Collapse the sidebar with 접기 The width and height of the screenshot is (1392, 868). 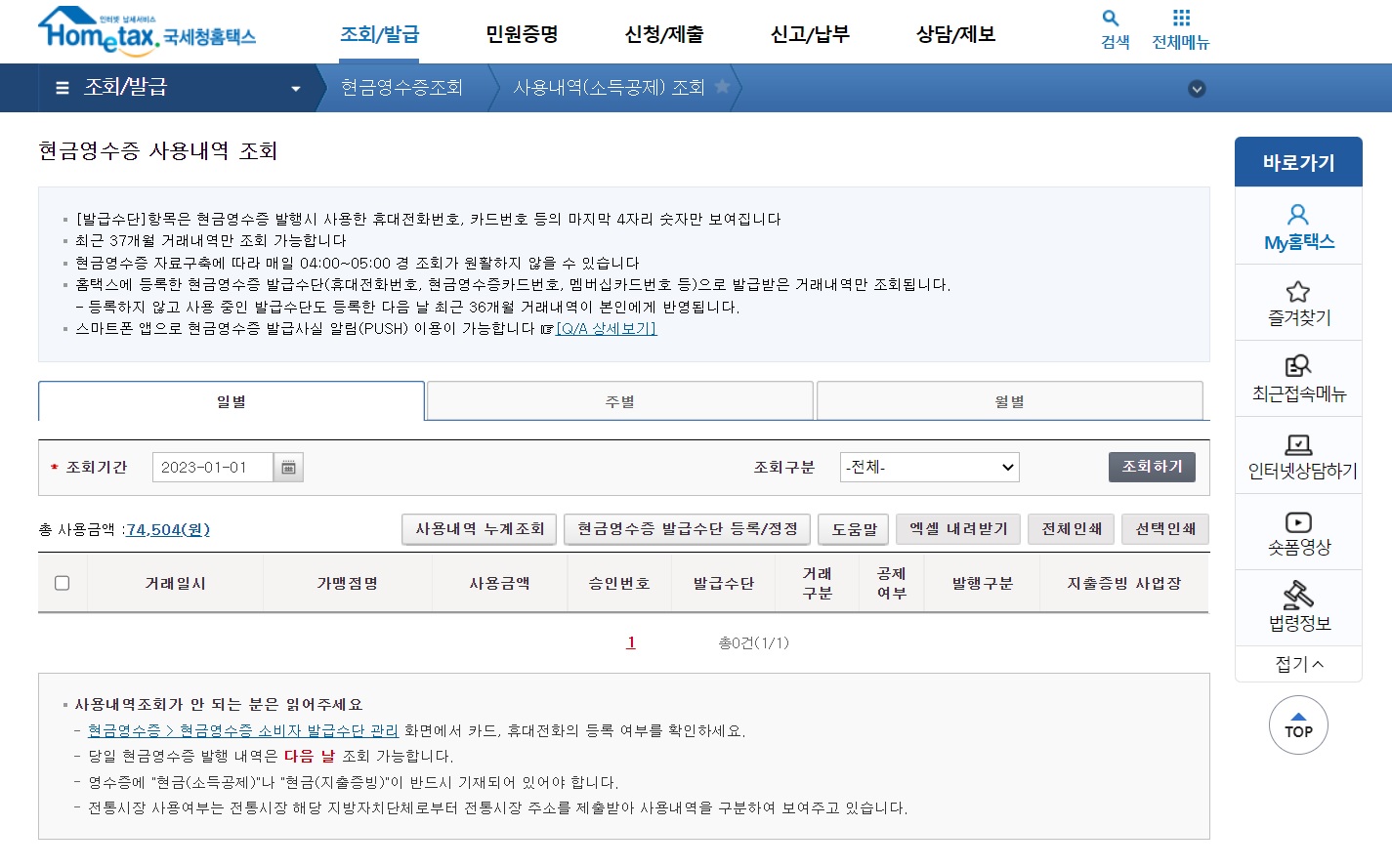click(x=1297, y=663)
